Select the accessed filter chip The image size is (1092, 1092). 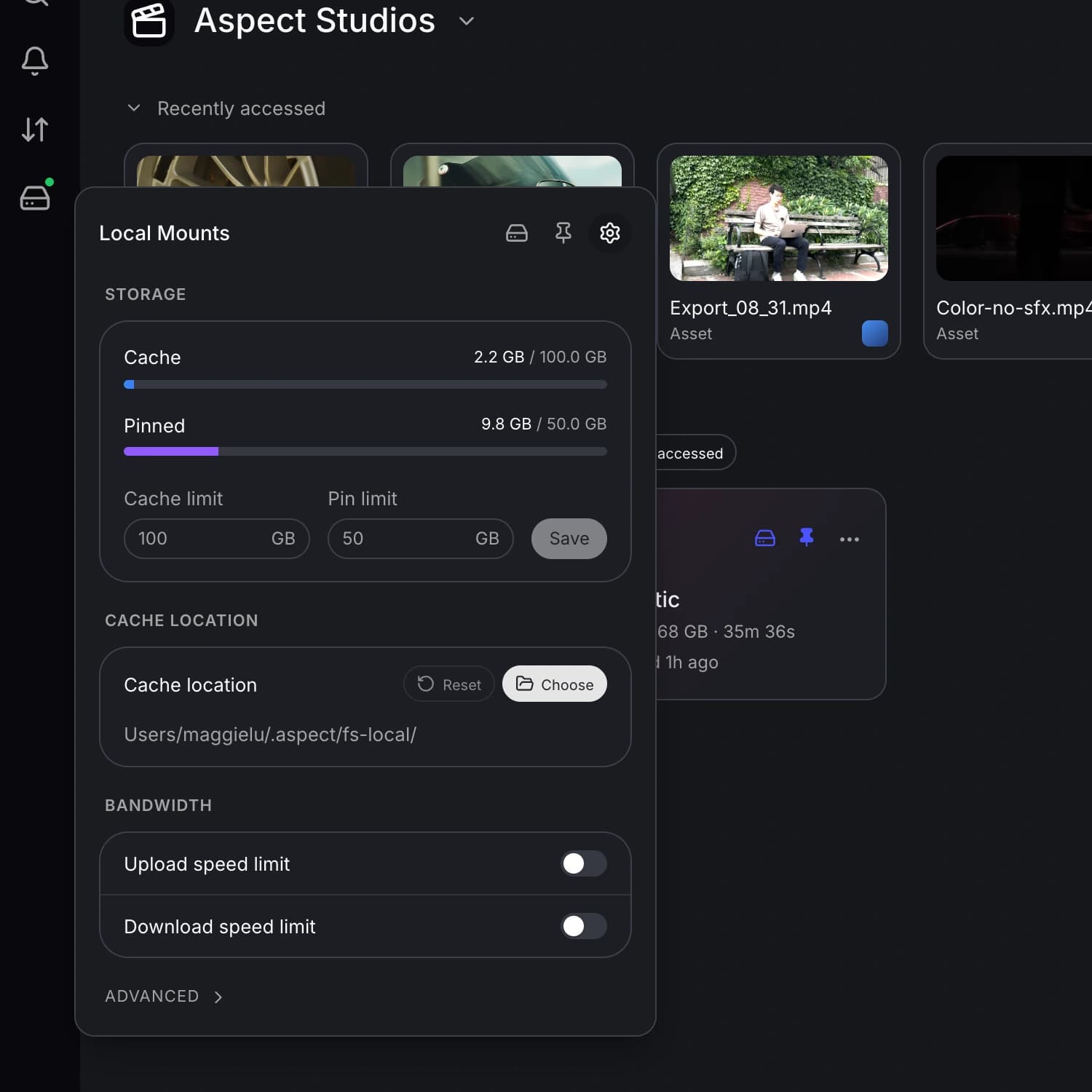(695, 453)
